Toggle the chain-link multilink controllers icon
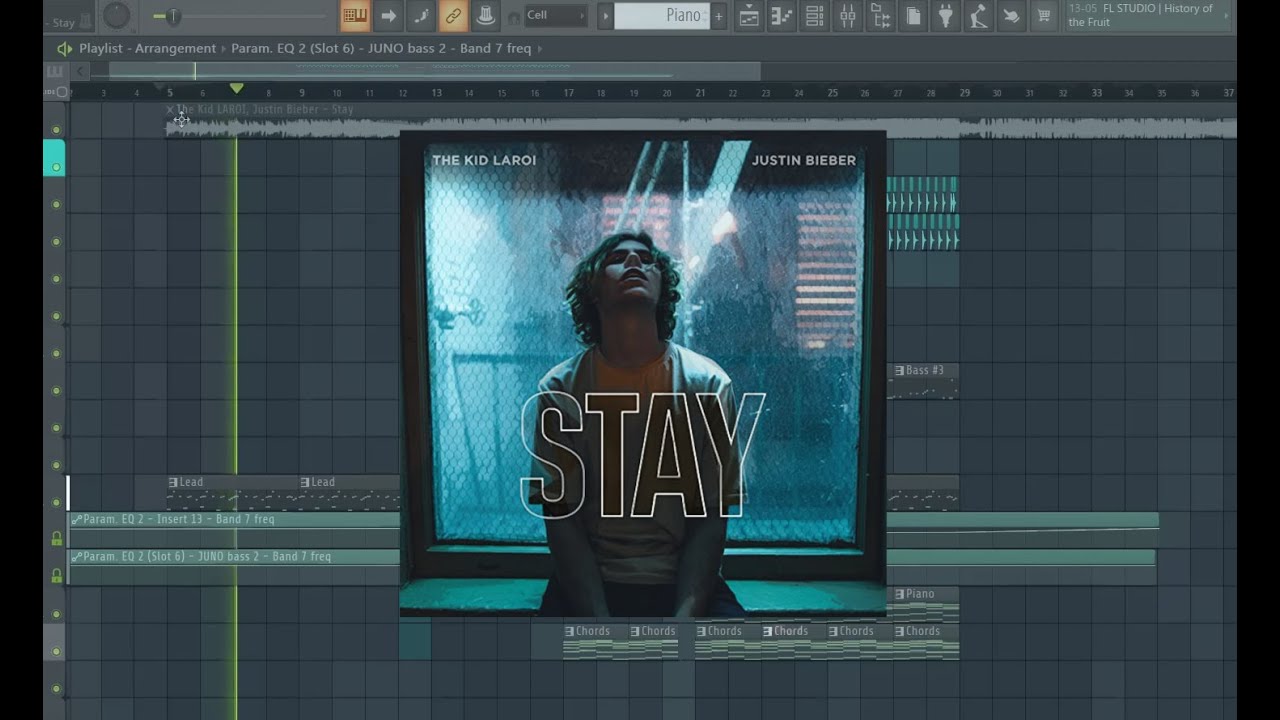 (x=454, y=16)
